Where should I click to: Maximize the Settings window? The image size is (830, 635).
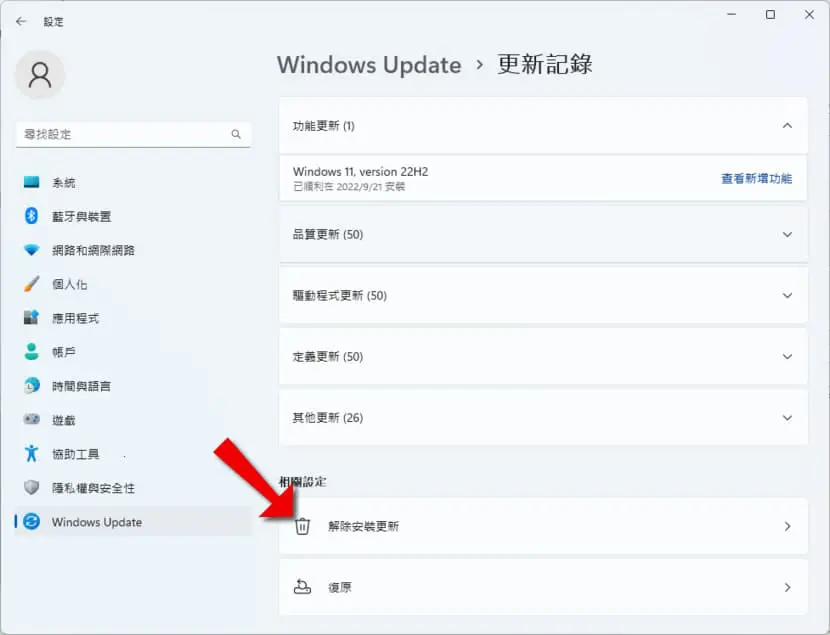pos(770,15)
